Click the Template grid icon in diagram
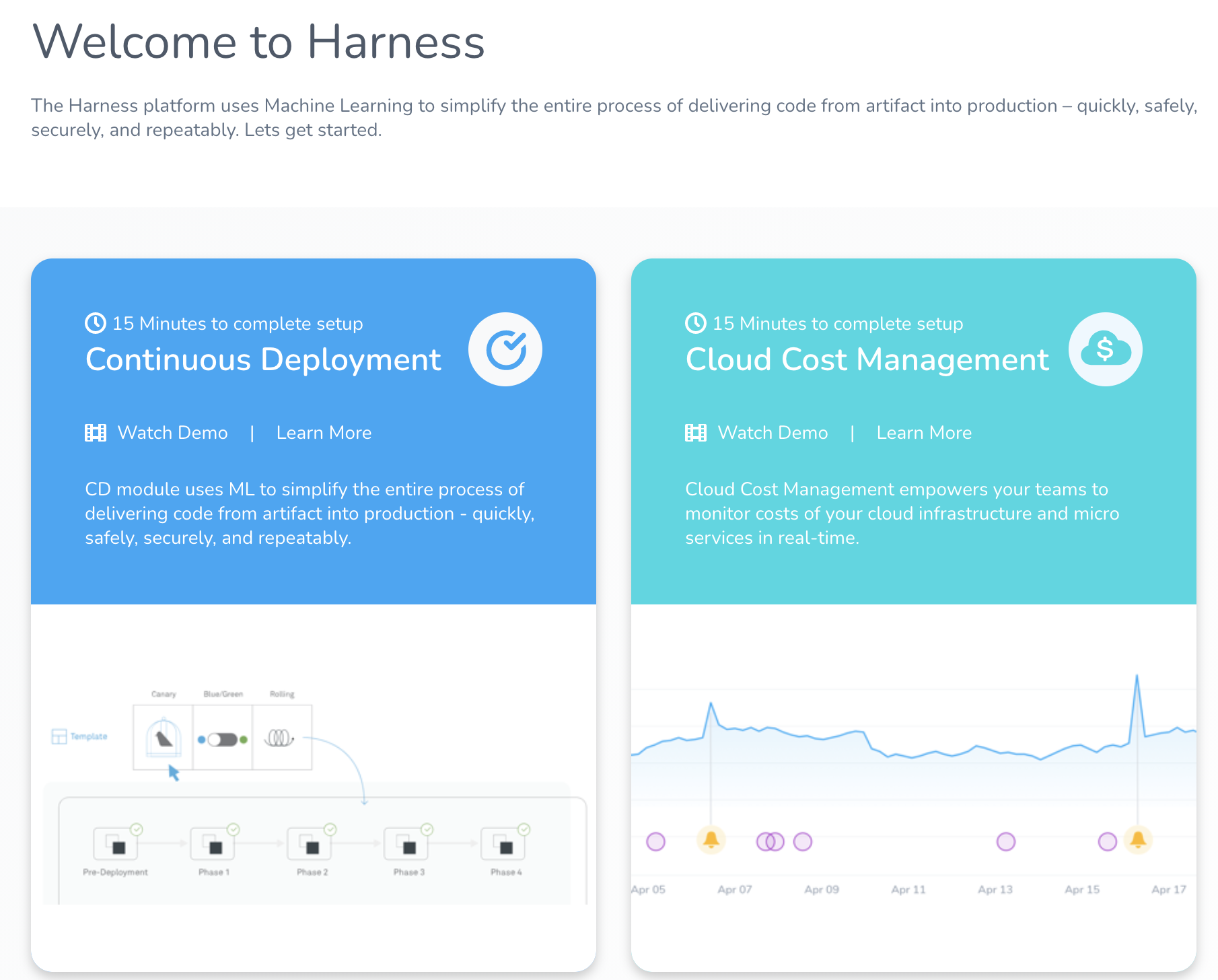This screenshot has width=1218, height=980. 59,736
